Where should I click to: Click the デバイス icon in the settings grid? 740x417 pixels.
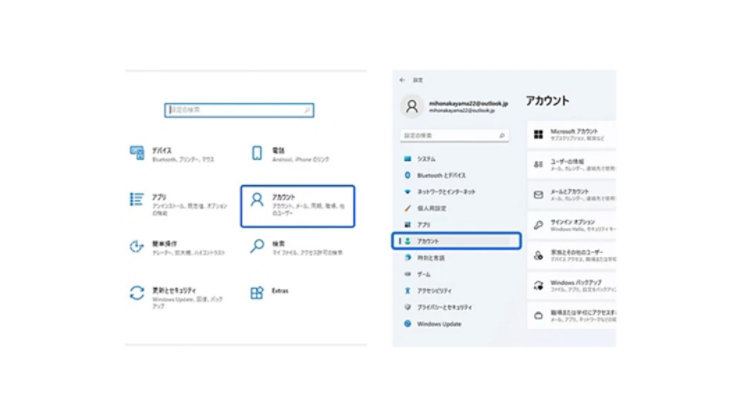pyautogui.click(x=138, y=153)
